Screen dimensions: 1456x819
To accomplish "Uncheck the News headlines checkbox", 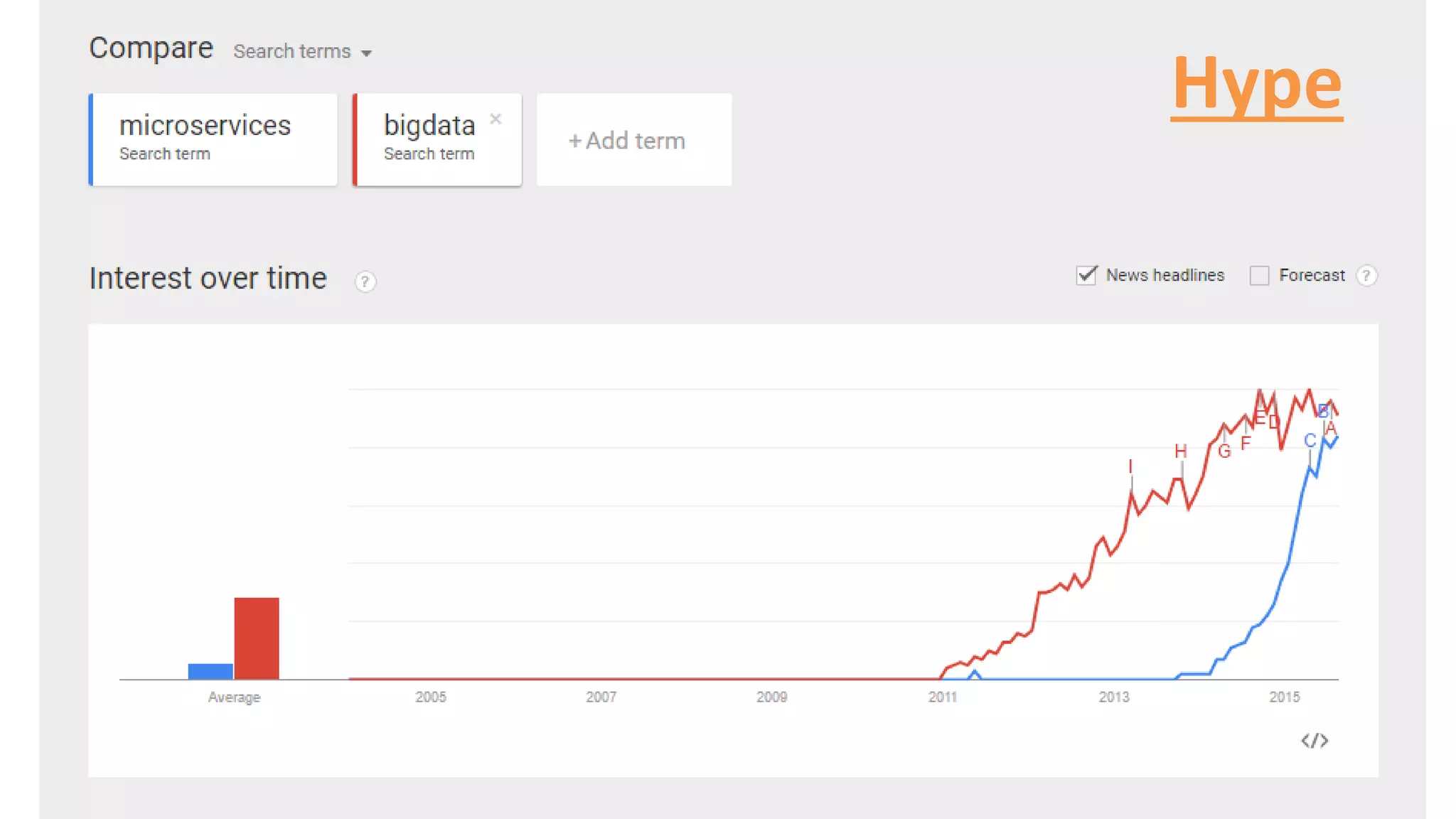I will [1086, 275].
